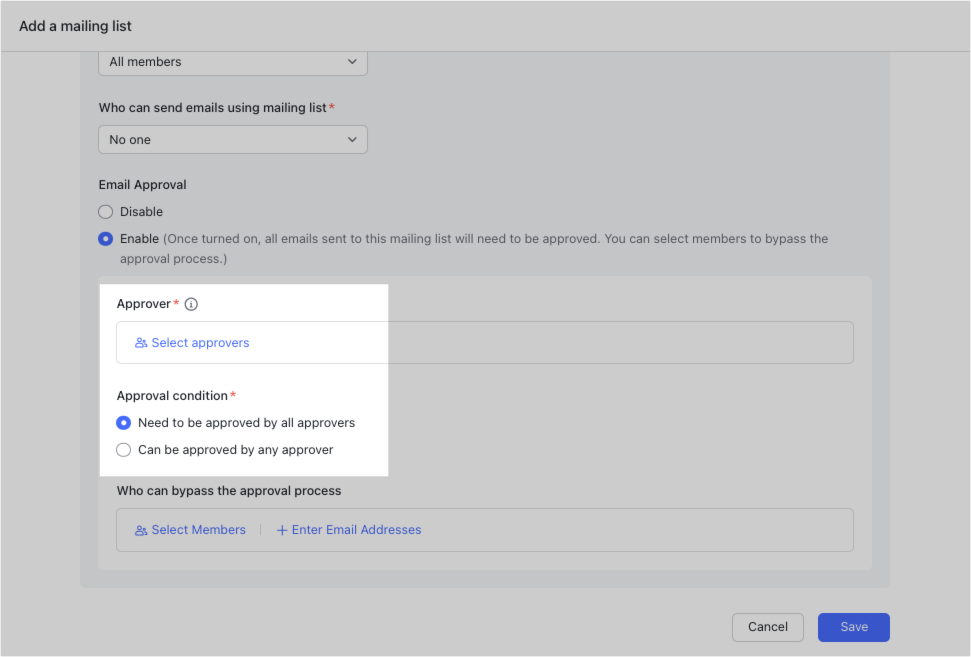
Task: Click the chevron on the All members selector
Action: click(352, 61)
